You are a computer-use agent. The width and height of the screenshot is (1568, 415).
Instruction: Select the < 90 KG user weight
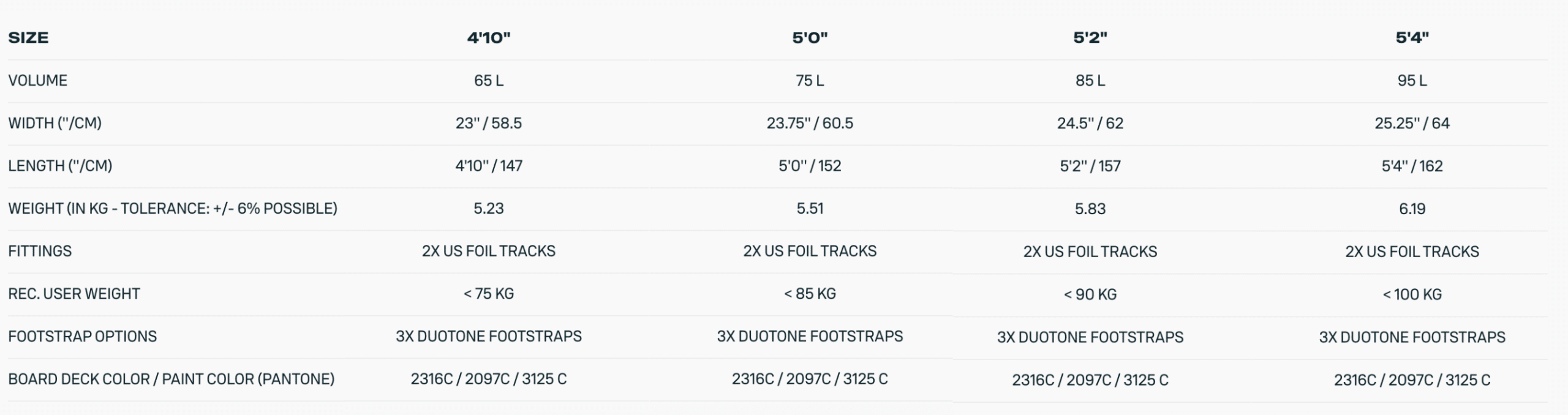click(x=1090, y=294)
